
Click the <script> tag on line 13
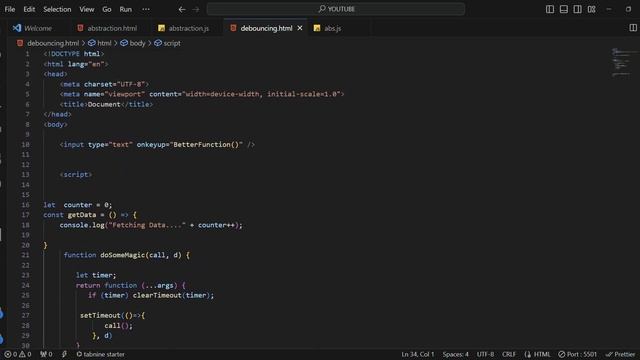[76, 175]
